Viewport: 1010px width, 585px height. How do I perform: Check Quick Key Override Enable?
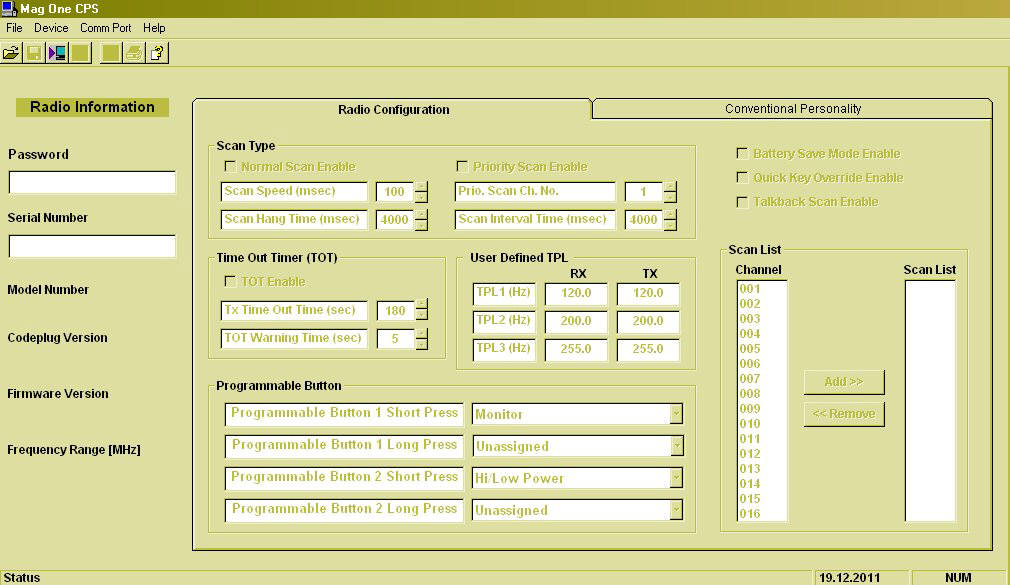742,177
